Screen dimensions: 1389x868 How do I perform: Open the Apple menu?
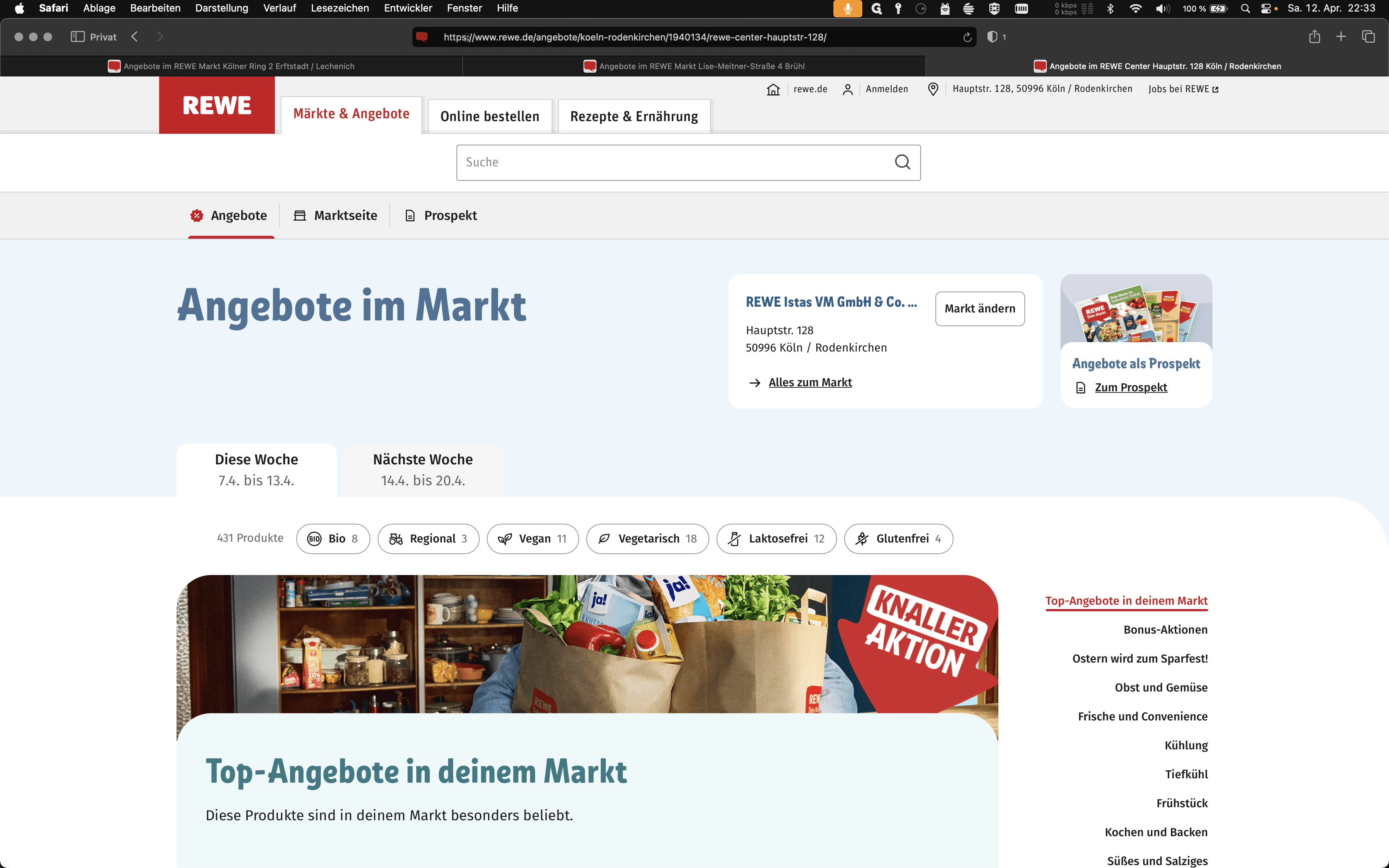tap(19, 8)
